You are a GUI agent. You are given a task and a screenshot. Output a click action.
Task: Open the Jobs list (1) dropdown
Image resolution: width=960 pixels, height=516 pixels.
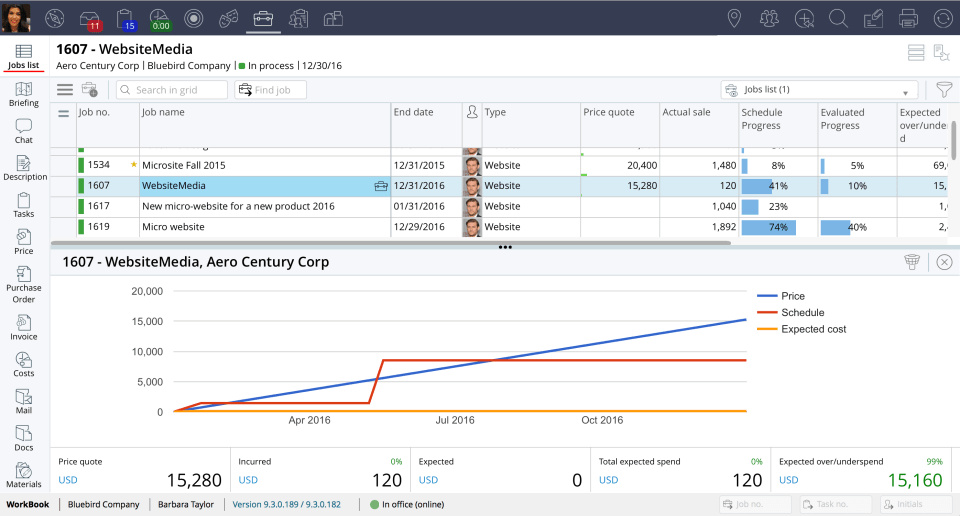pyautogui.click(x=819, y=90)
